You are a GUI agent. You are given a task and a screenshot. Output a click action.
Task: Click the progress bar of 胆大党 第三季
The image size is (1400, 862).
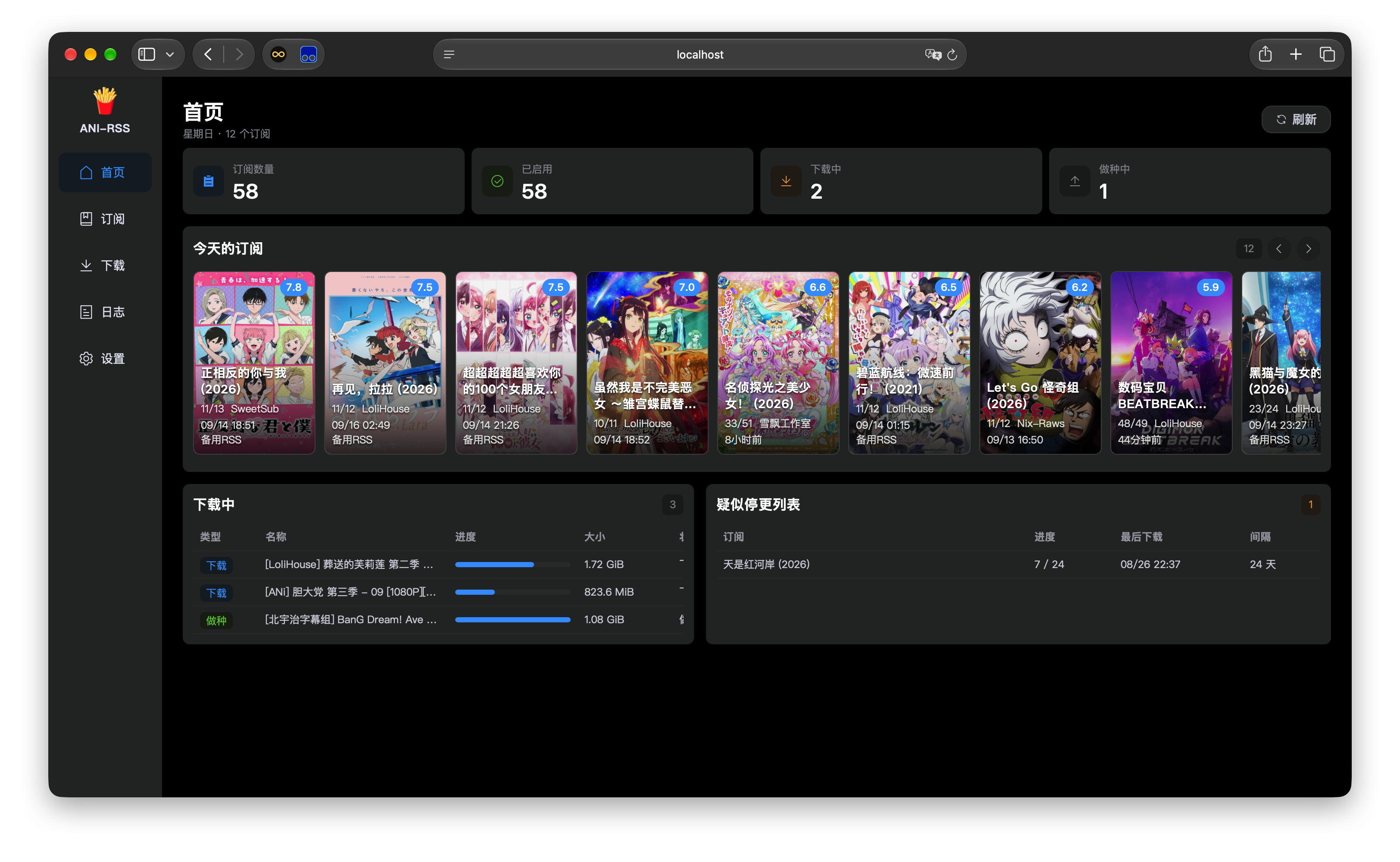click(512, 592)
